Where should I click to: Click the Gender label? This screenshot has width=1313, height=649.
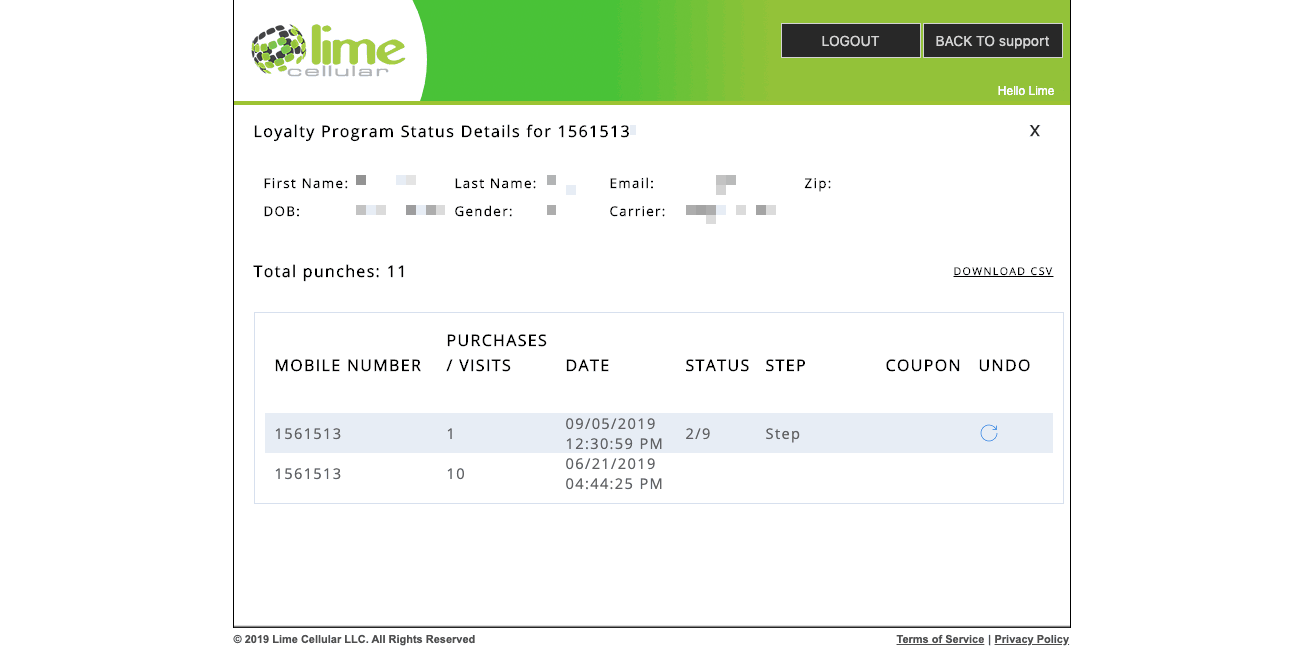point(483,211)
